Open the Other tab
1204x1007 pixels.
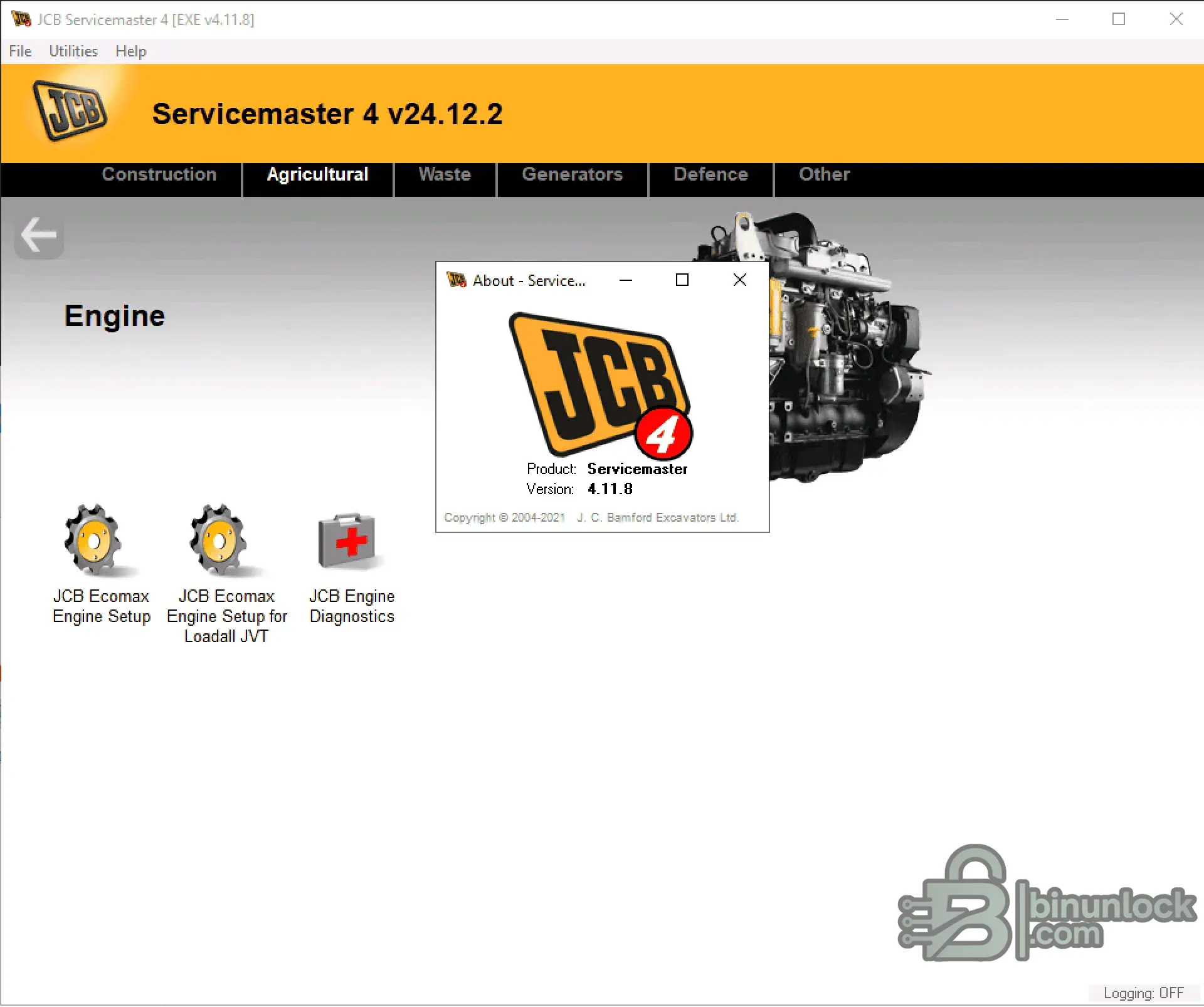click(x=824, y=174)
